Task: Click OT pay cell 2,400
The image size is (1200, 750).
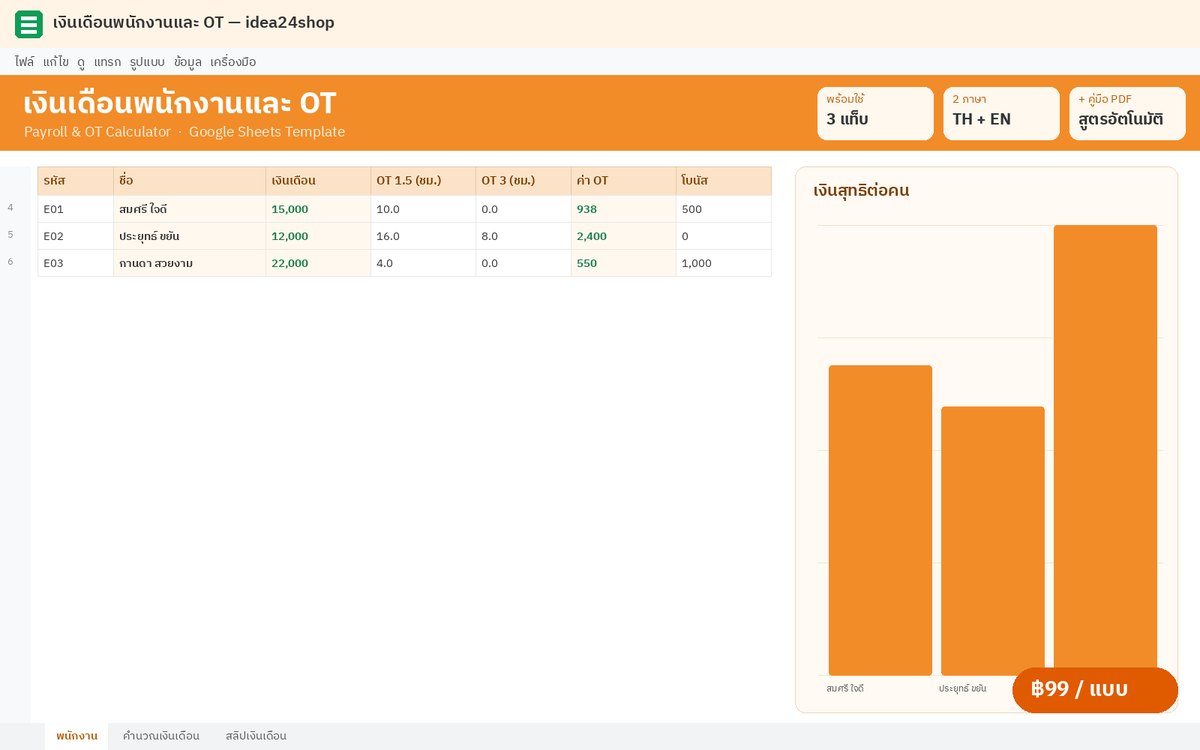Action: 624,236
